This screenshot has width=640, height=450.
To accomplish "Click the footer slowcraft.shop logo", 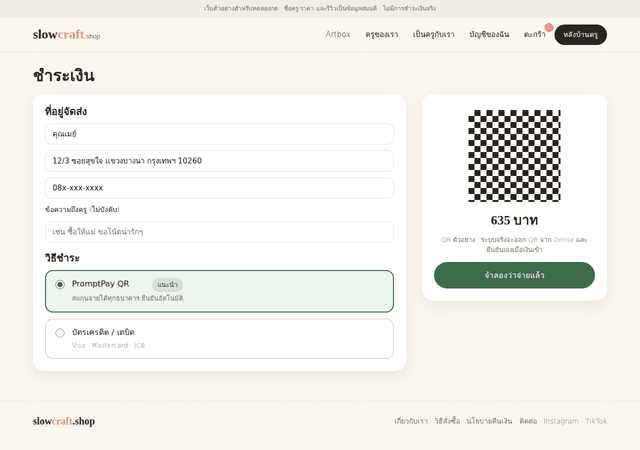I will [x=64, y=421].
